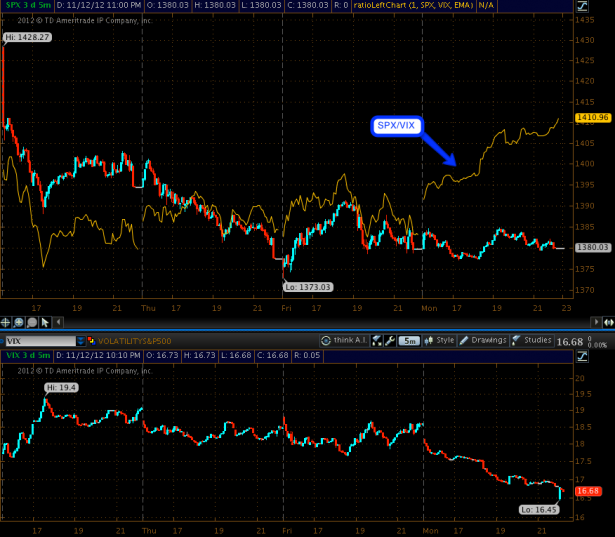Select the pointer cursor tool

(46, 322)
